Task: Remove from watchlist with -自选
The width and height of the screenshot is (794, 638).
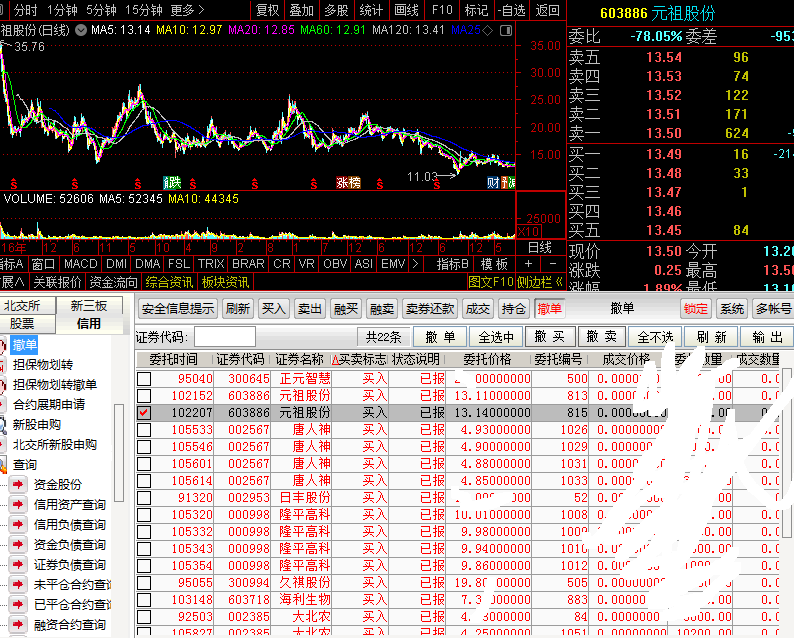Action: tap(511, 10)
